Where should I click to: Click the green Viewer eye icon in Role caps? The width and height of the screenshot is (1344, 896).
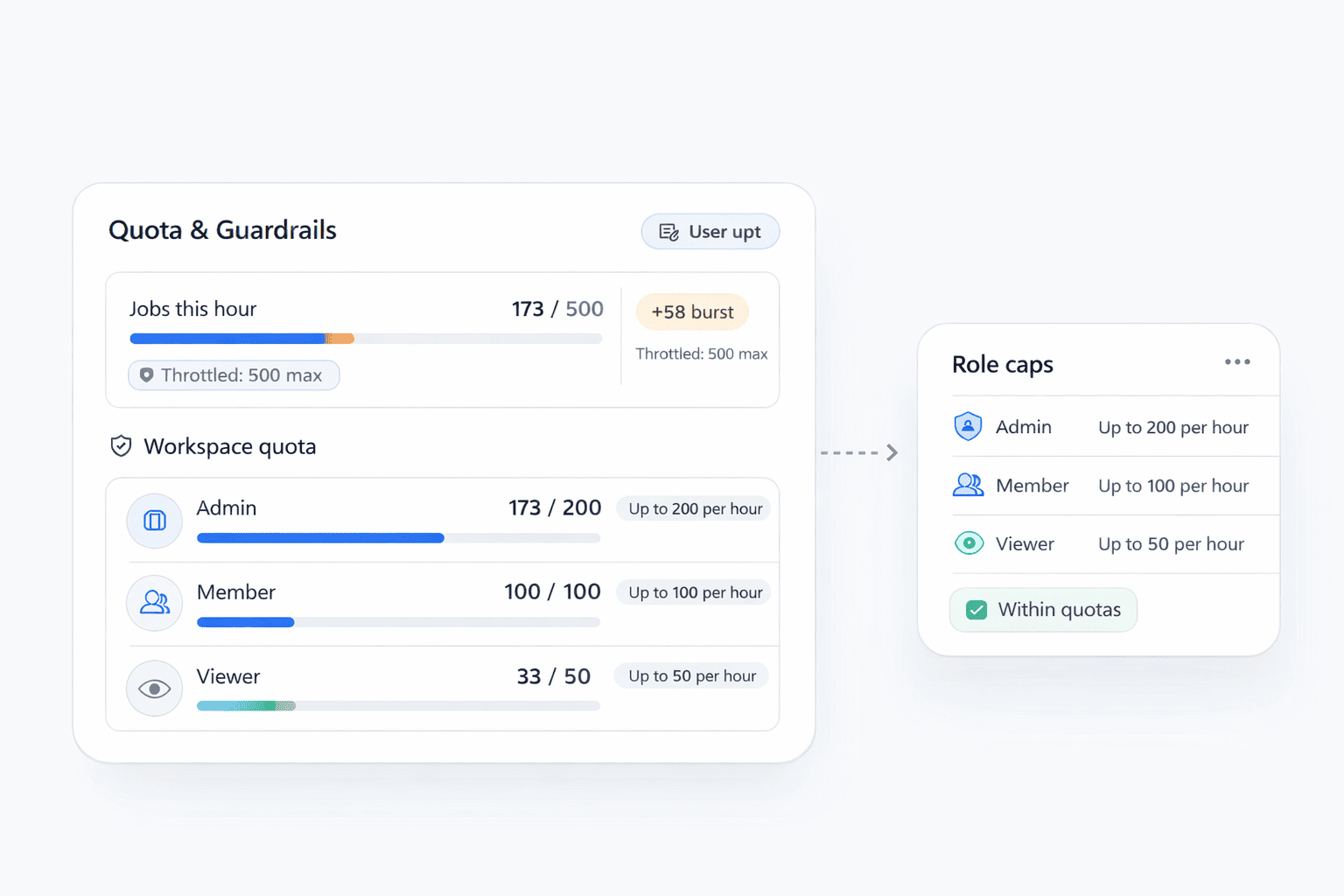coord(969,543)
